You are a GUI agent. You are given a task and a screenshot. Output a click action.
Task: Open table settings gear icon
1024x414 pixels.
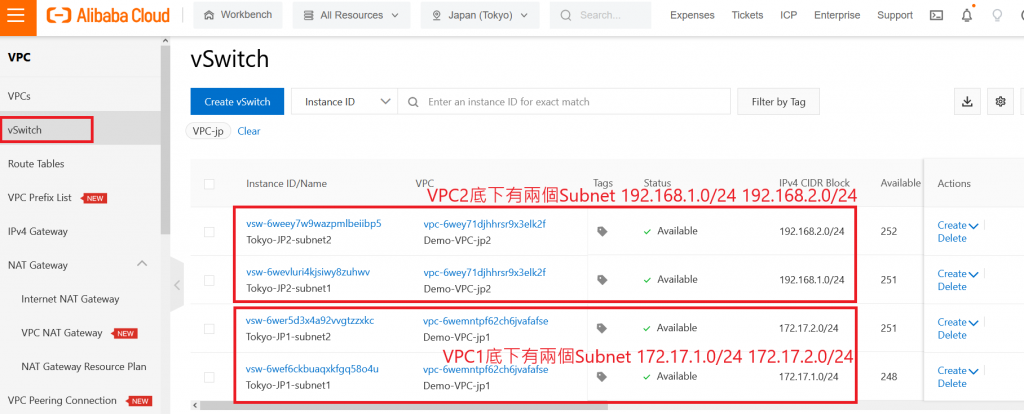(1000, 102)
